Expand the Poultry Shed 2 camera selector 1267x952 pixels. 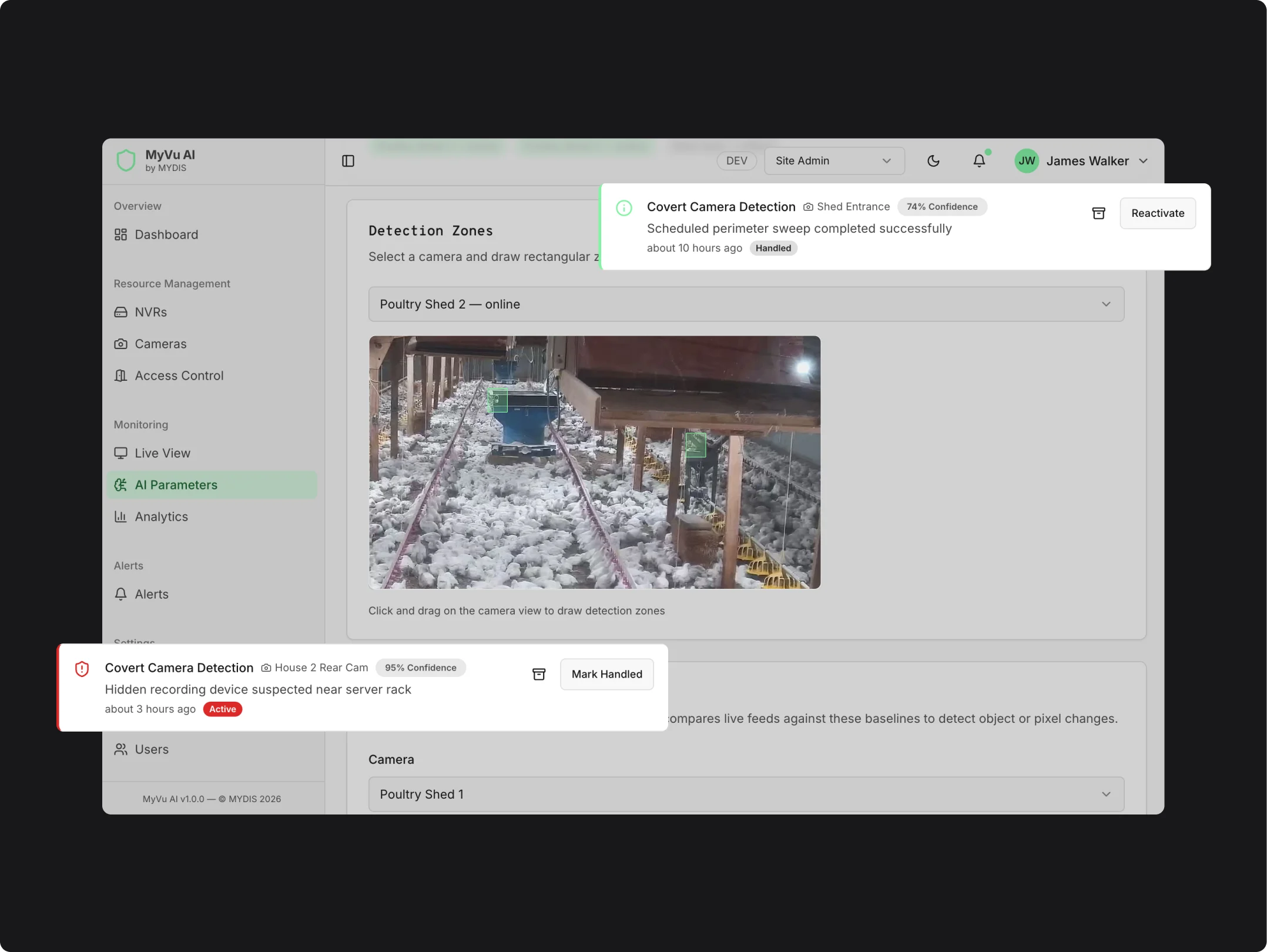746,304
